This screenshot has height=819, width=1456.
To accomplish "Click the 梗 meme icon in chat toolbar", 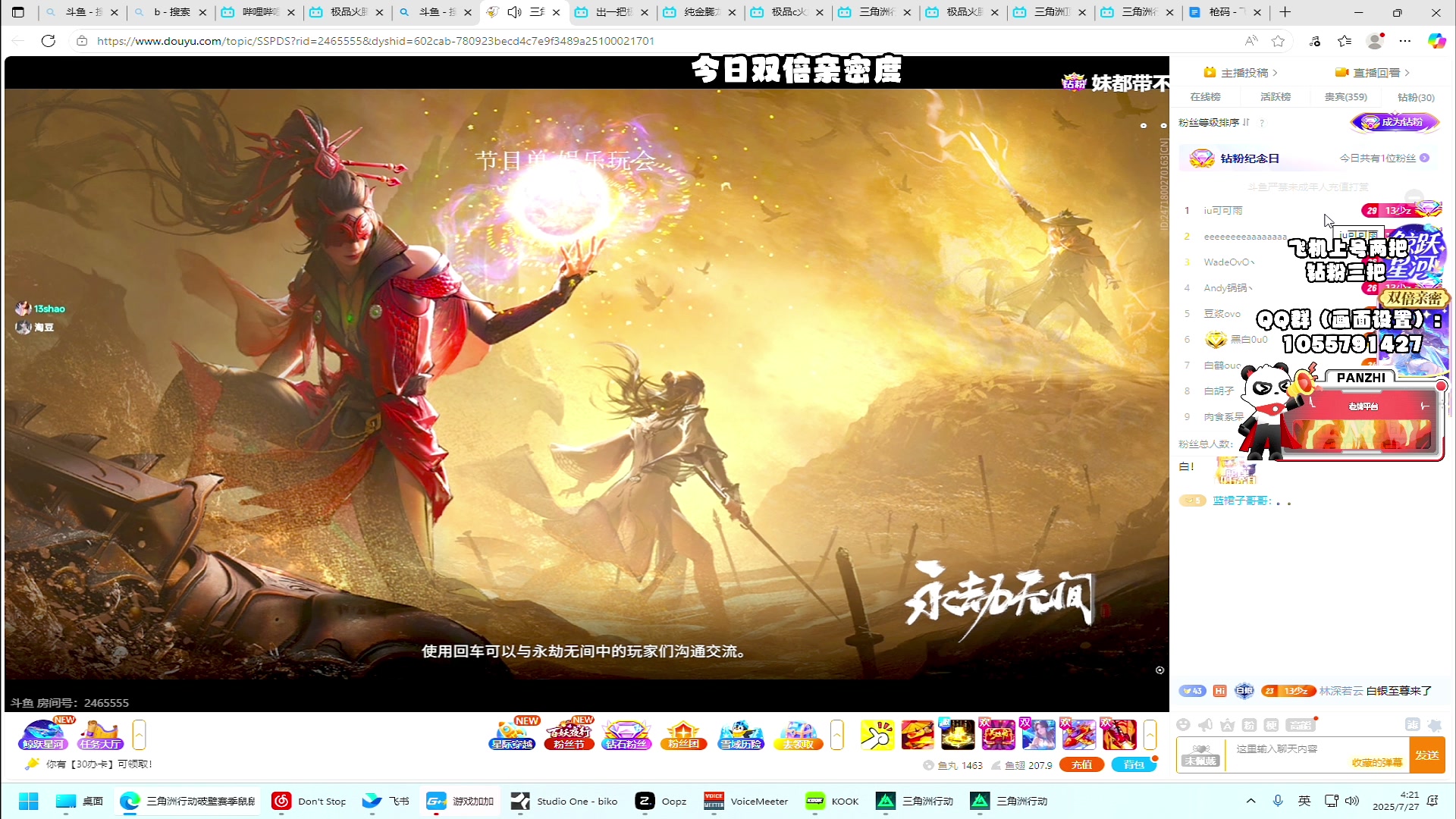I will pyautogui.click(x=1272, y=725).
